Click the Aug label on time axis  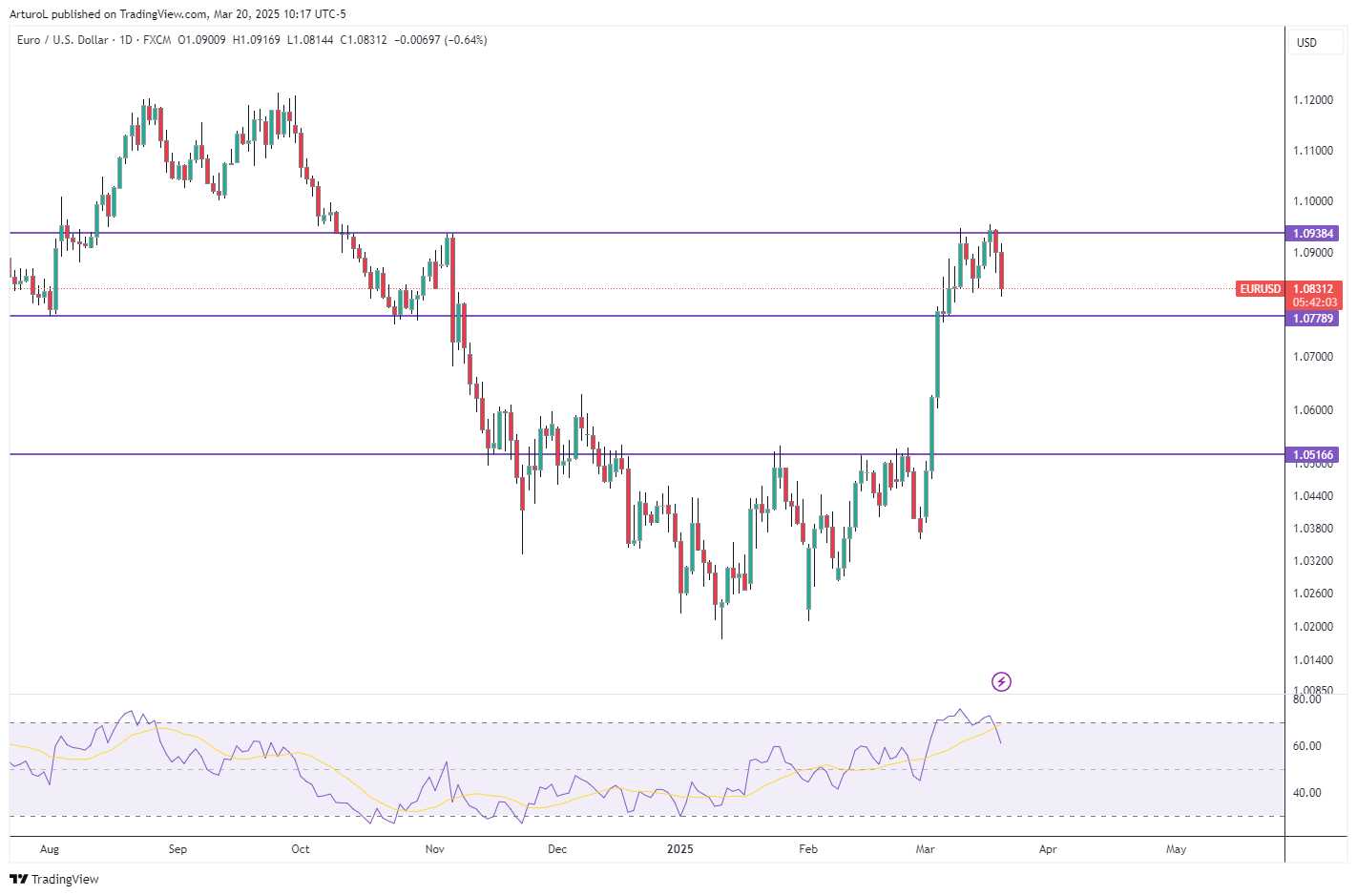tap(50, 849)
